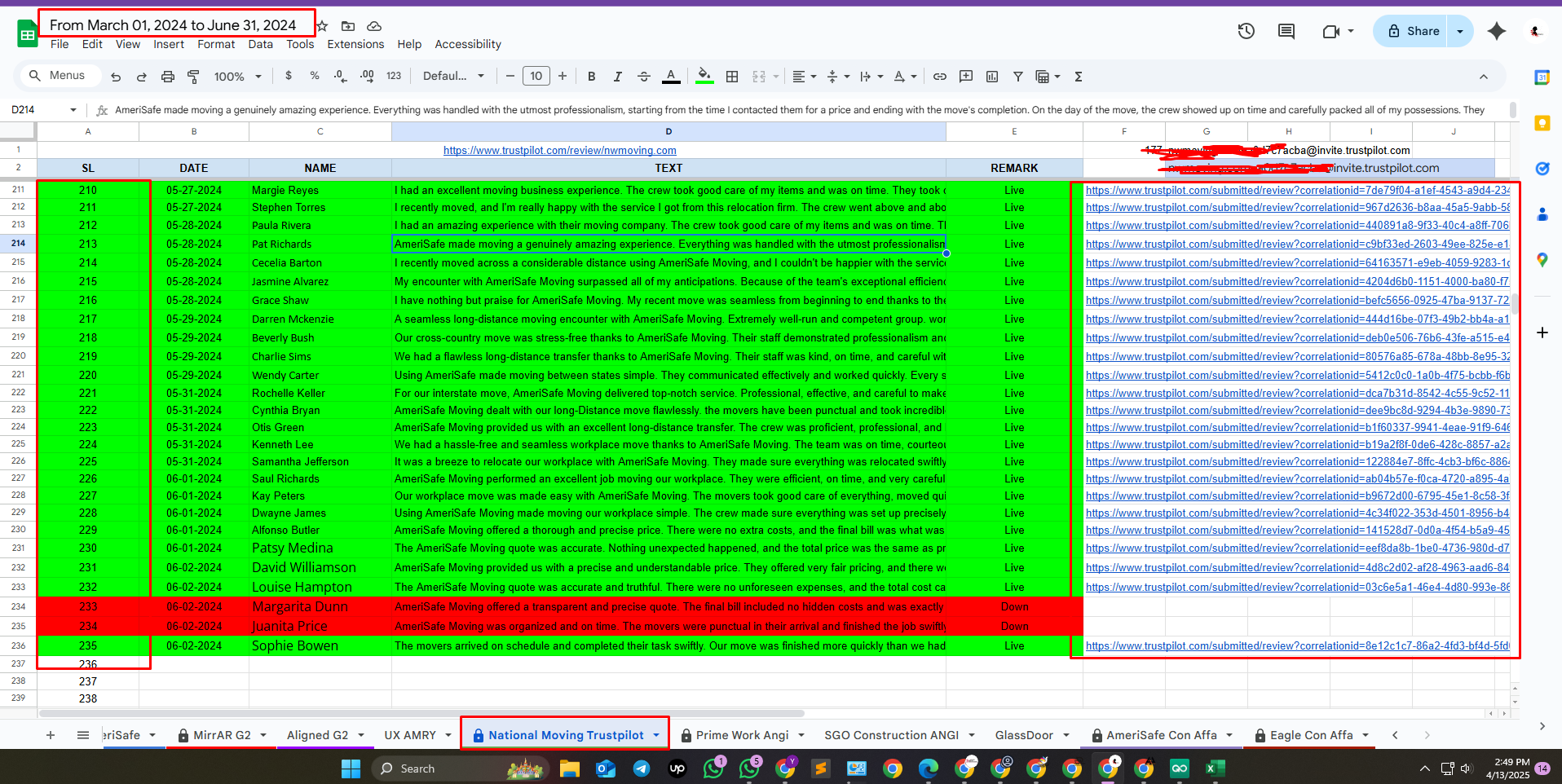Toggle Bold formatting
The image size is (1562, 784).
click(x=591, y=77)
